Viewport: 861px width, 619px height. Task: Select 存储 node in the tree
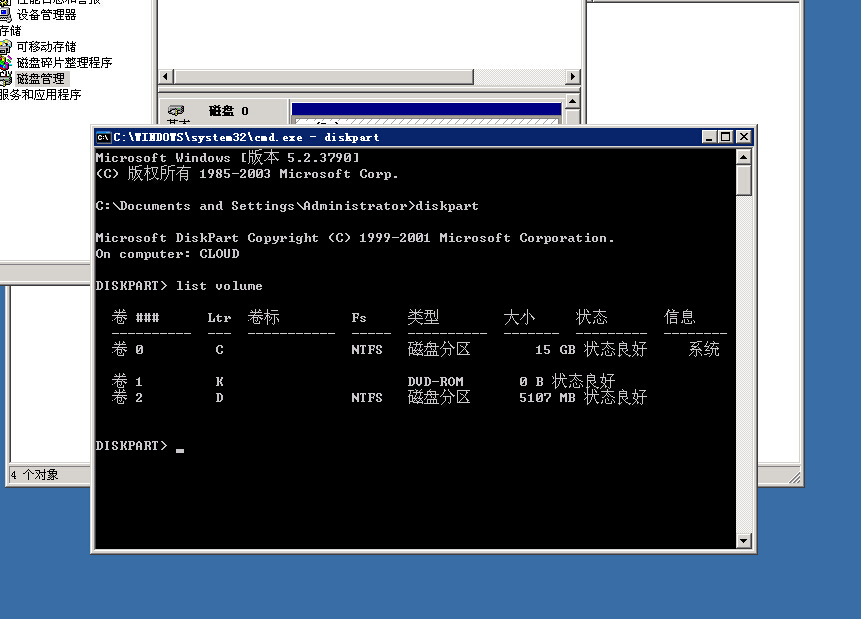coord(10,31)
